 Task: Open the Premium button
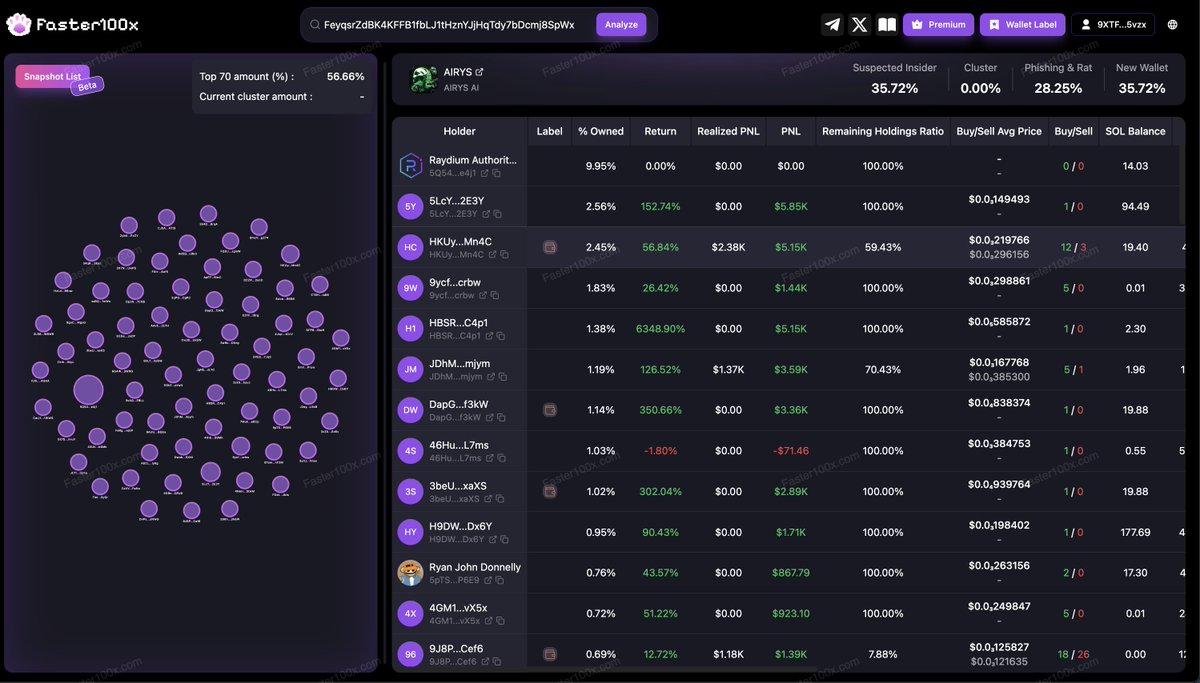[938, 25]
